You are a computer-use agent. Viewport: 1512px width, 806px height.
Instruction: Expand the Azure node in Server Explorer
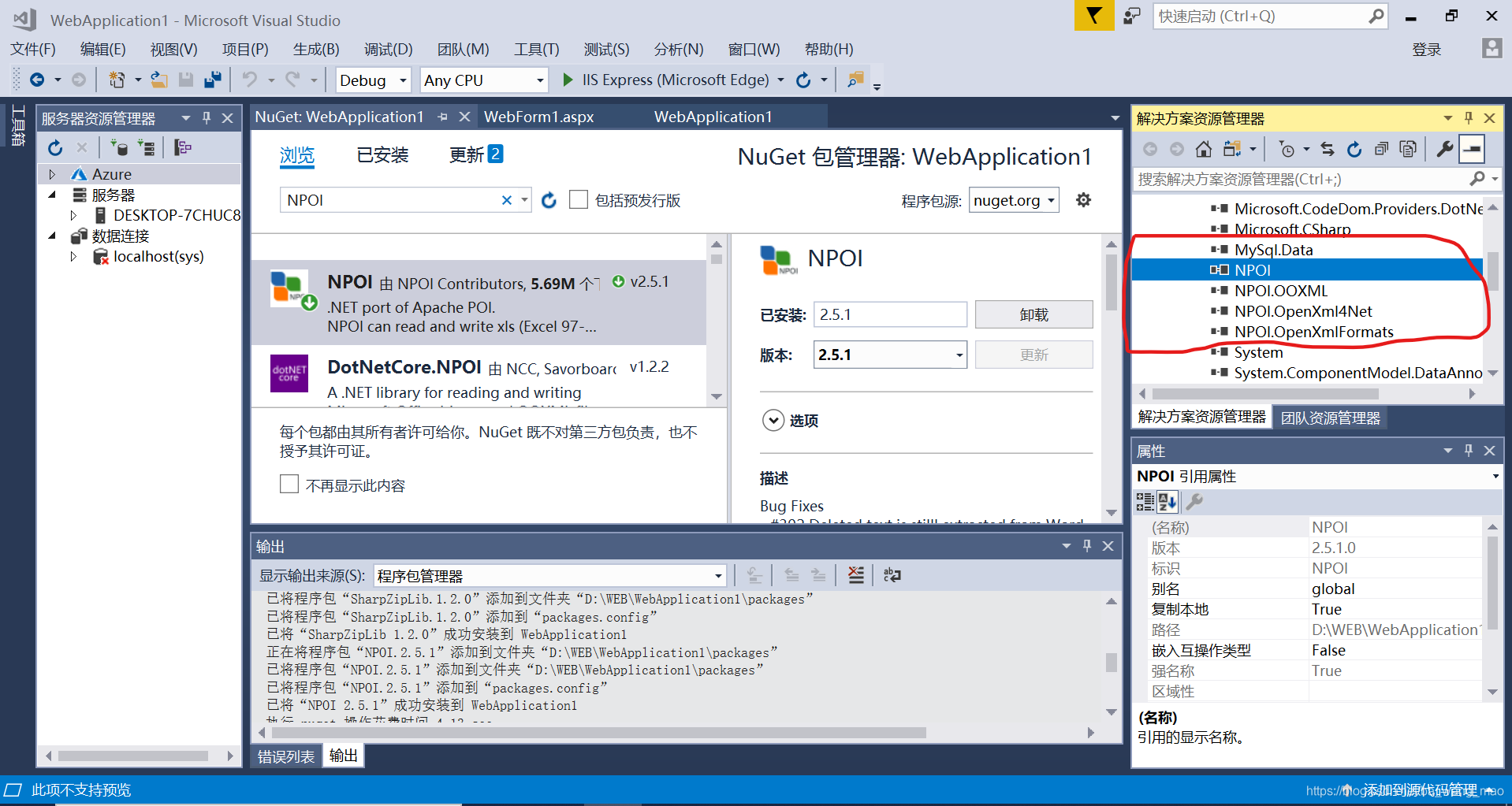click(x=52, y=174)
